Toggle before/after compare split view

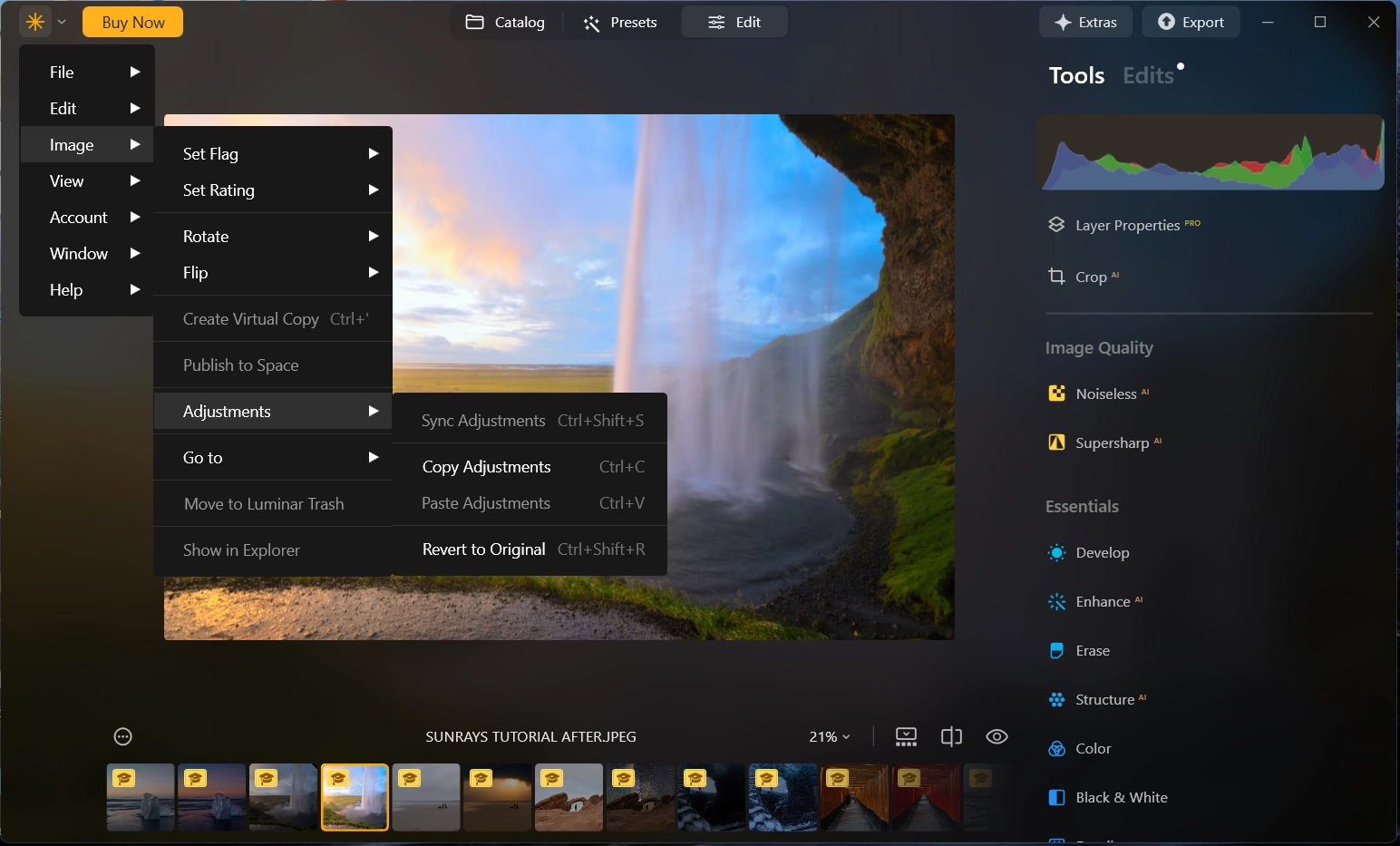951,737
